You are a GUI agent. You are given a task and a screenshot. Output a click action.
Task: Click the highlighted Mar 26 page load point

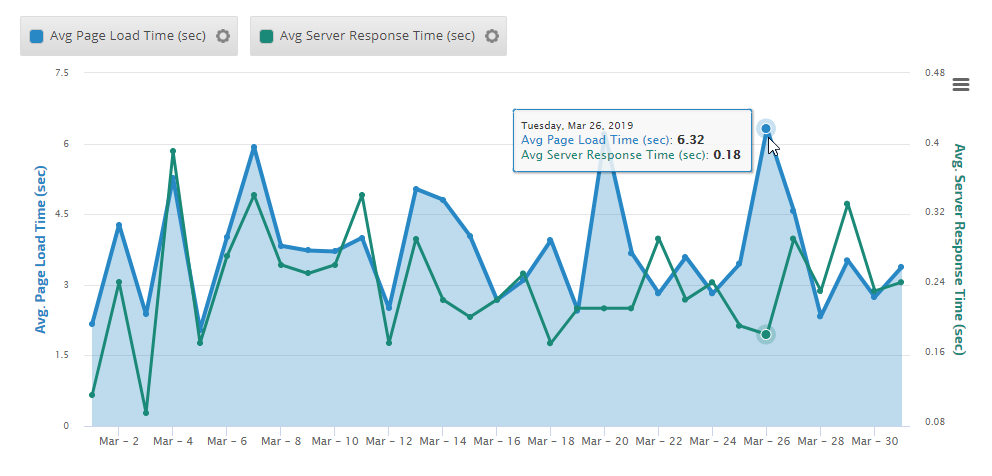[x=766, y=128]
